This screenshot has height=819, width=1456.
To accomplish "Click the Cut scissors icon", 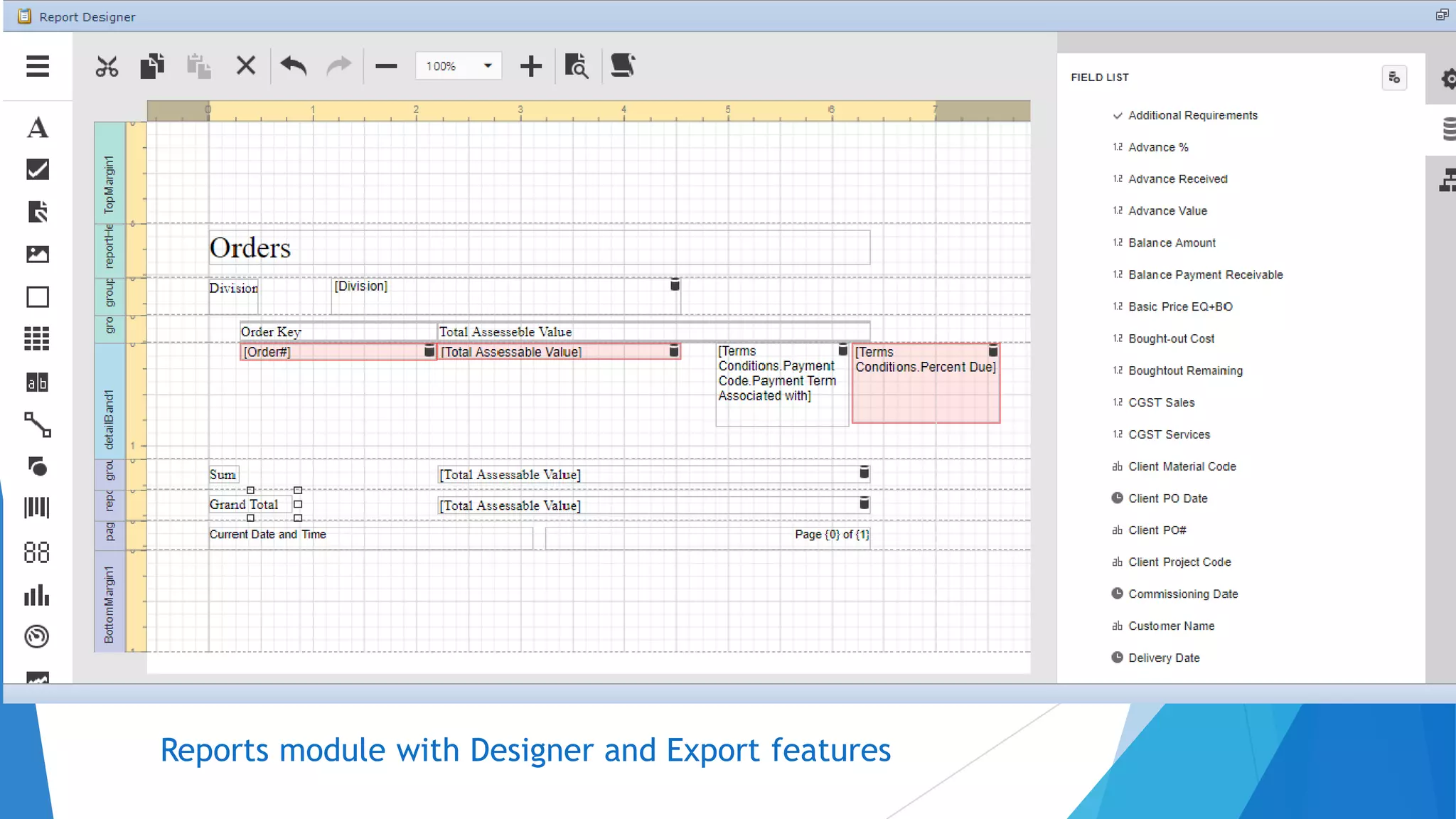I will (107, 67).
